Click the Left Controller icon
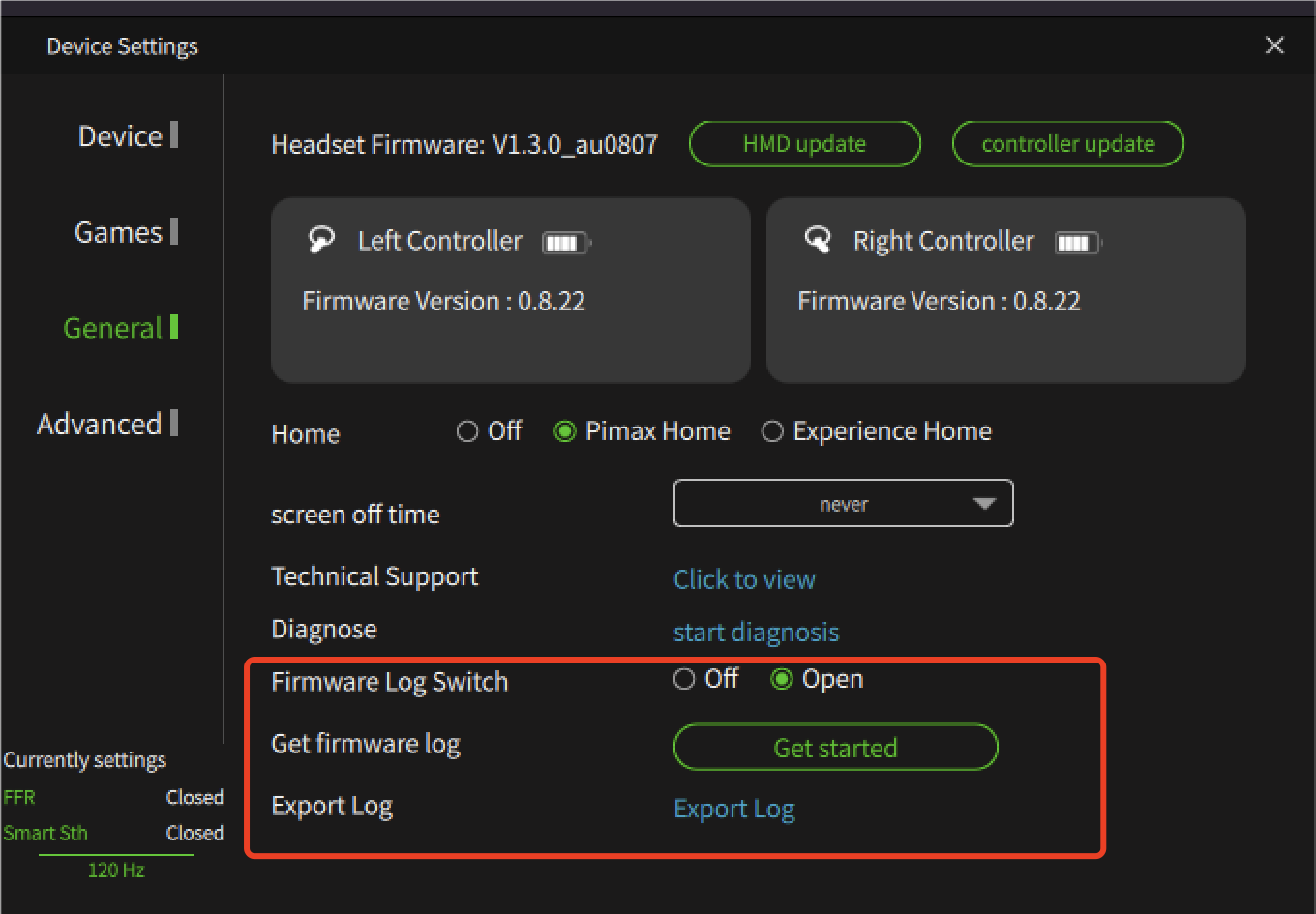1316x914 pixels. (x=321, y=239)
